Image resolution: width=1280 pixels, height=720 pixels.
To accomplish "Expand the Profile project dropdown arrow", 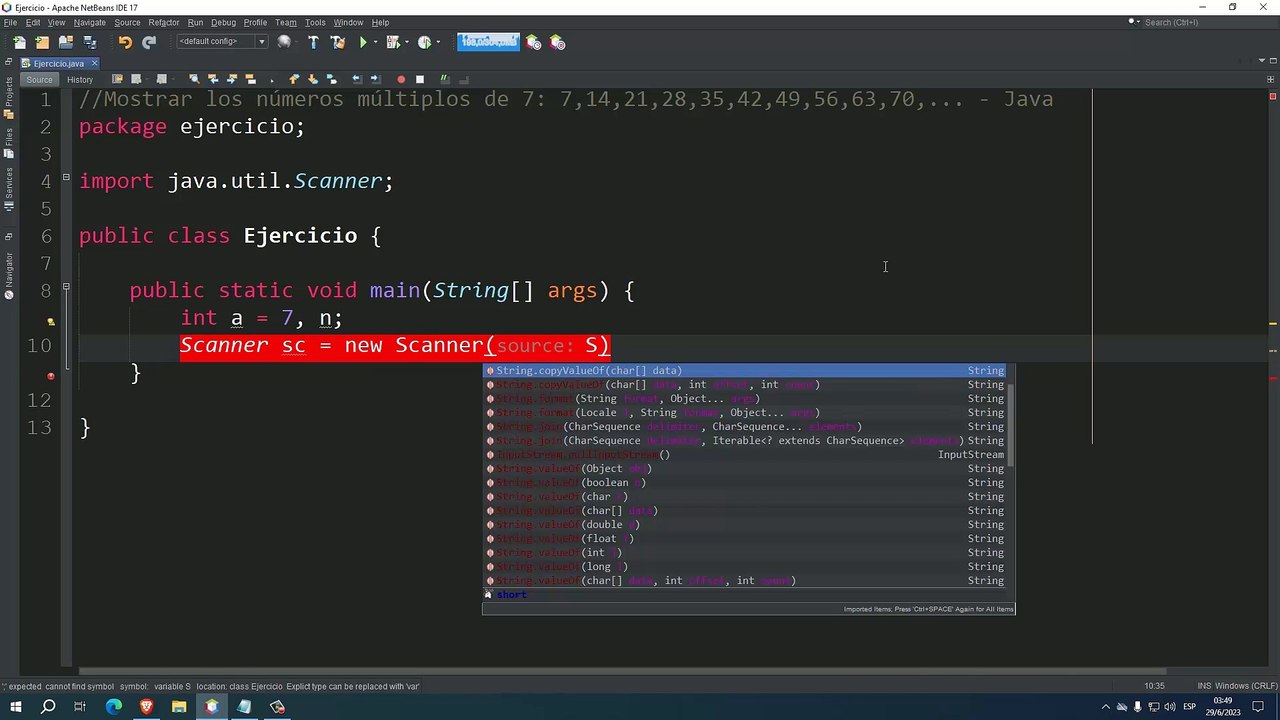I will click(438, 42).
